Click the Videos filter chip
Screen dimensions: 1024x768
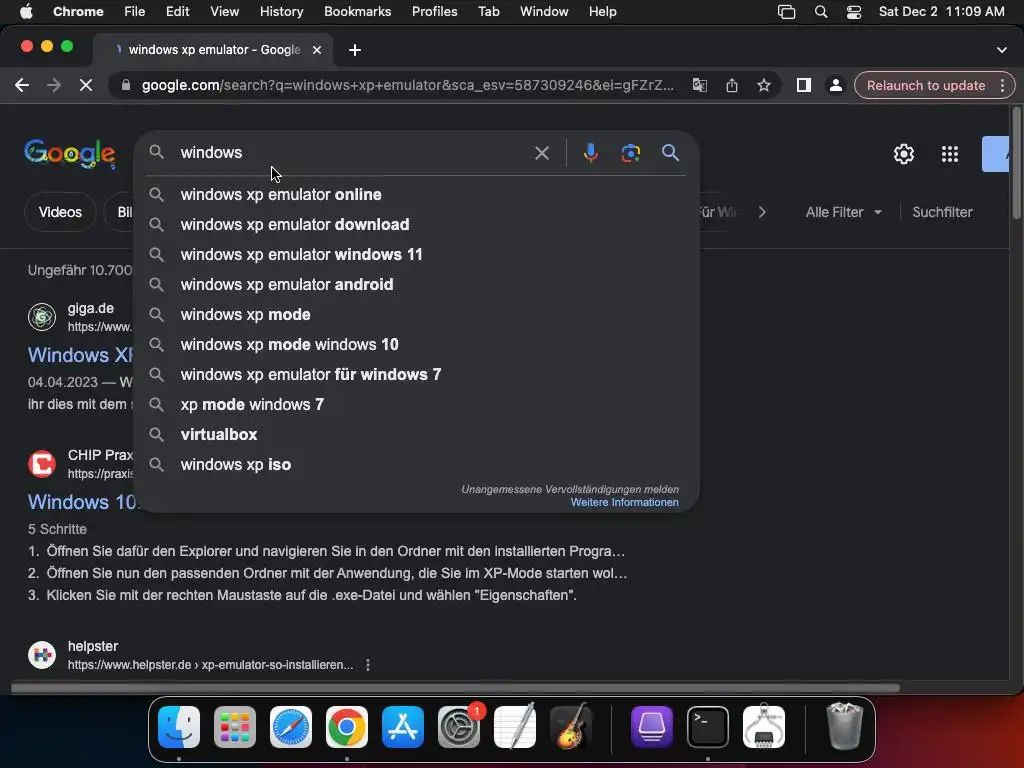pyautogui.click(x=60, y=212)
